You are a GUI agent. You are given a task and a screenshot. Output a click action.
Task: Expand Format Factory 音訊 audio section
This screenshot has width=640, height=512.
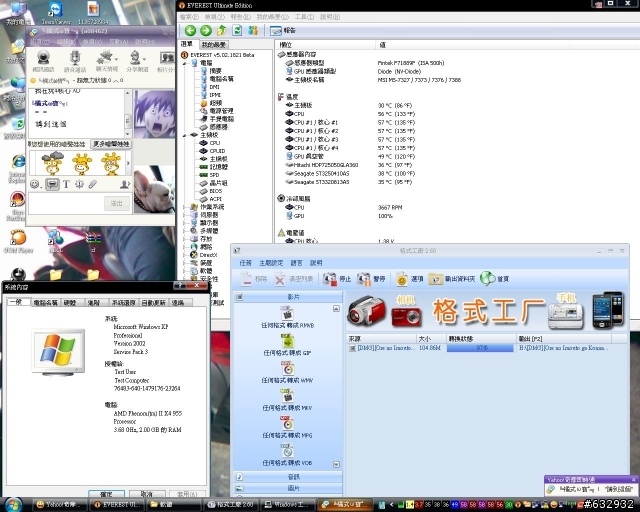(x=287, y=477)
